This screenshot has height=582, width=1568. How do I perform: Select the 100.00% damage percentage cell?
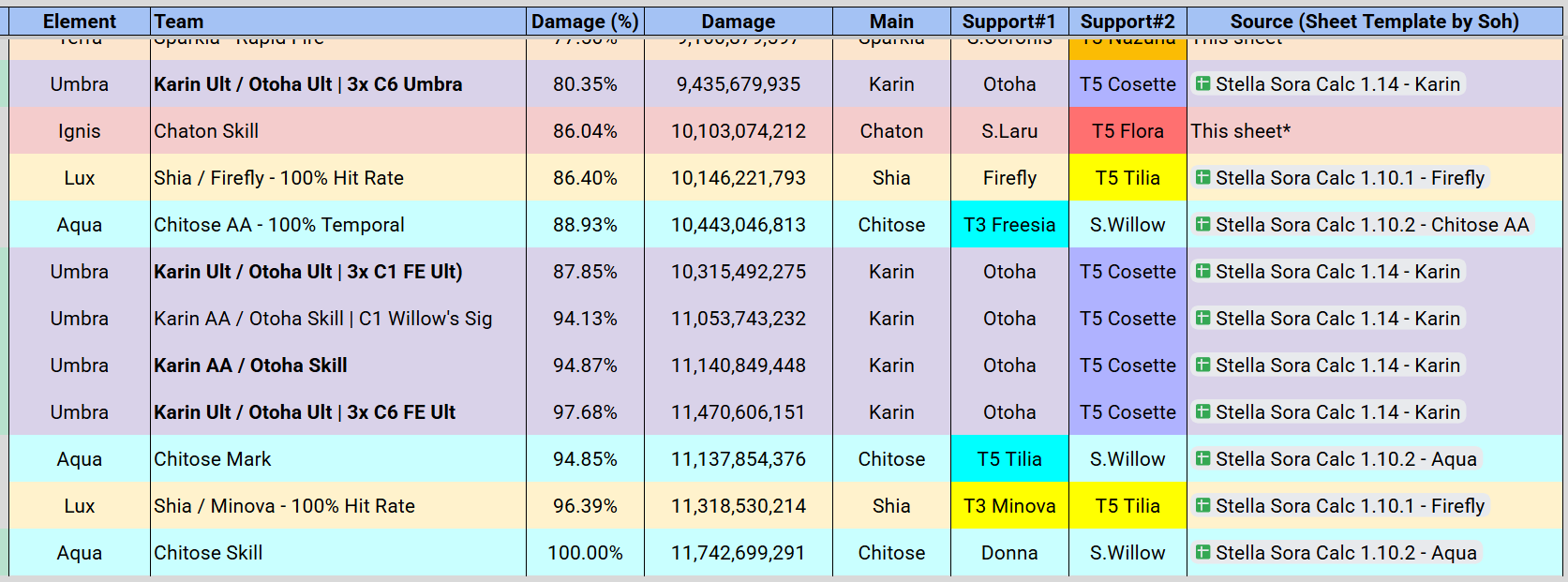click(585, 553)
